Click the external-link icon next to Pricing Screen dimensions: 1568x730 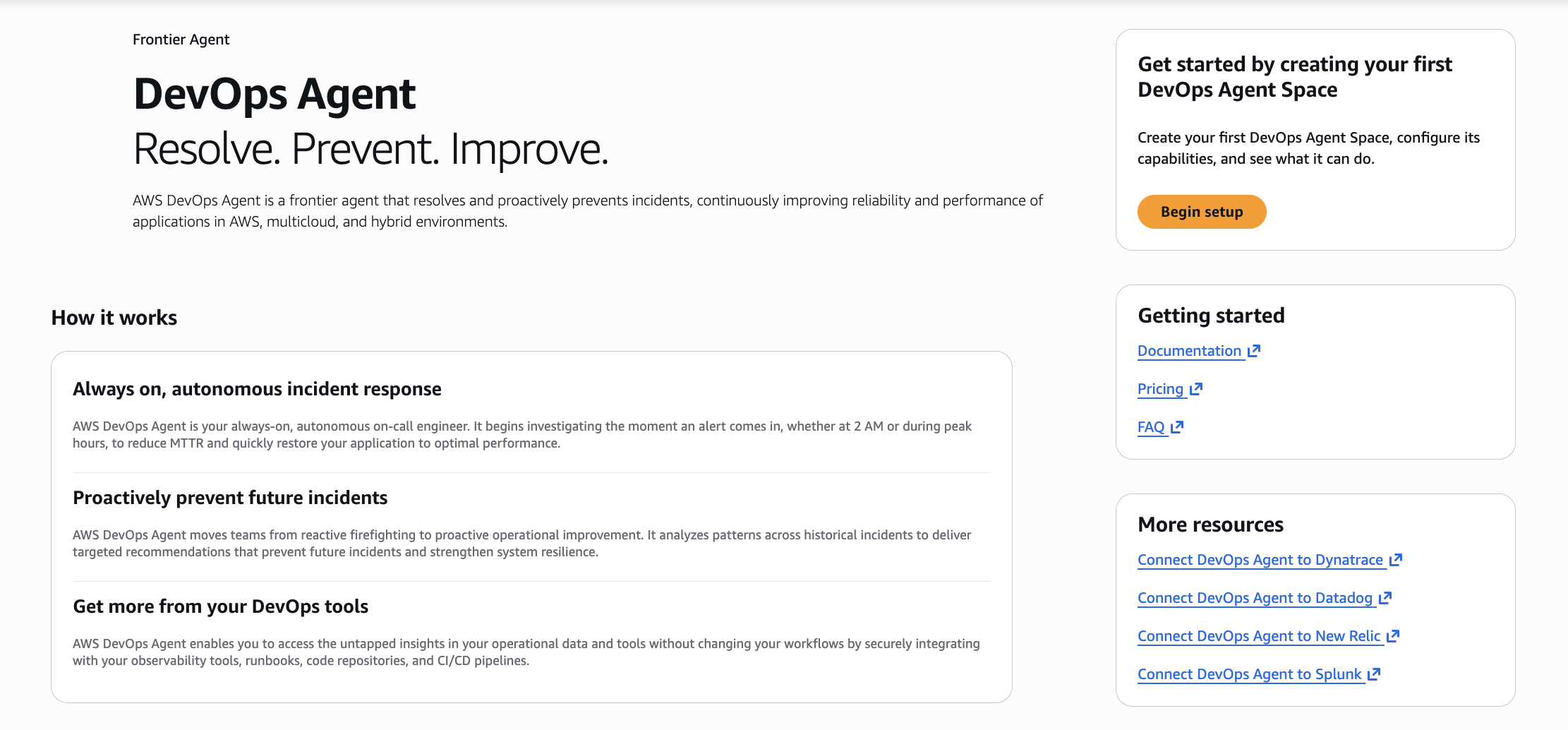point(1196,389)
